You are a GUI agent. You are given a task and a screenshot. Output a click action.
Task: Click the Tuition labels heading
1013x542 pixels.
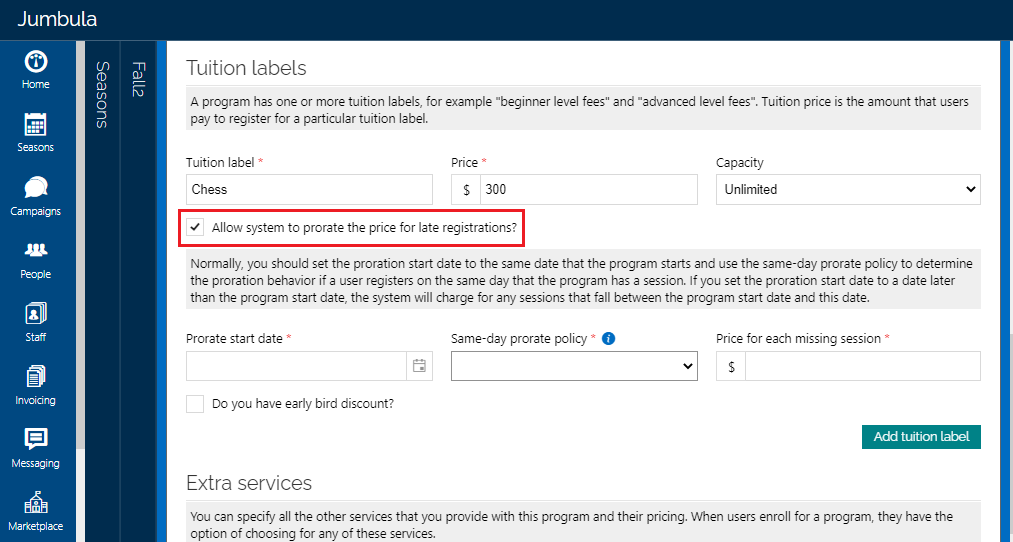tap(246, 68)
